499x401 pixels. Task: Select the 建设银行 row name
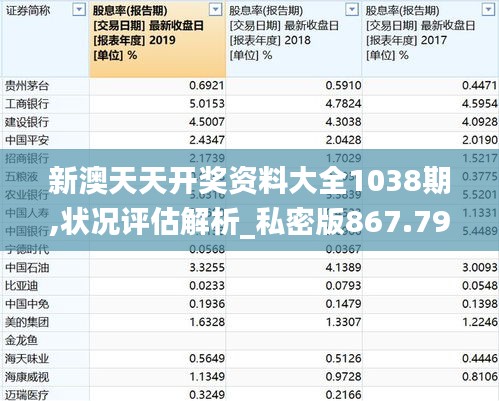[x=27, y=122]
